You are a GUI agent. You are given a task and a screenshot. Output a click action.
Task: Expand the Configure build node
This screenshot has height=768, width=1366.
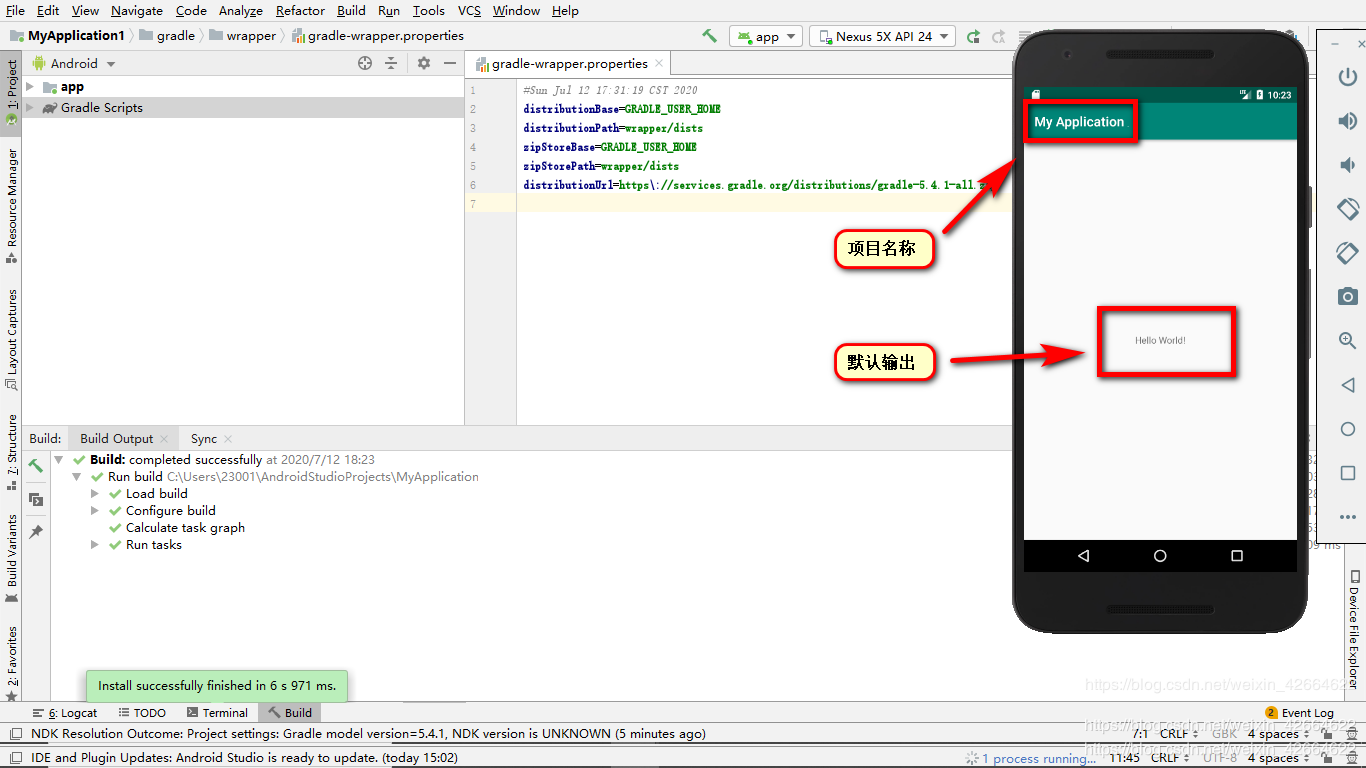coord(95,511)
